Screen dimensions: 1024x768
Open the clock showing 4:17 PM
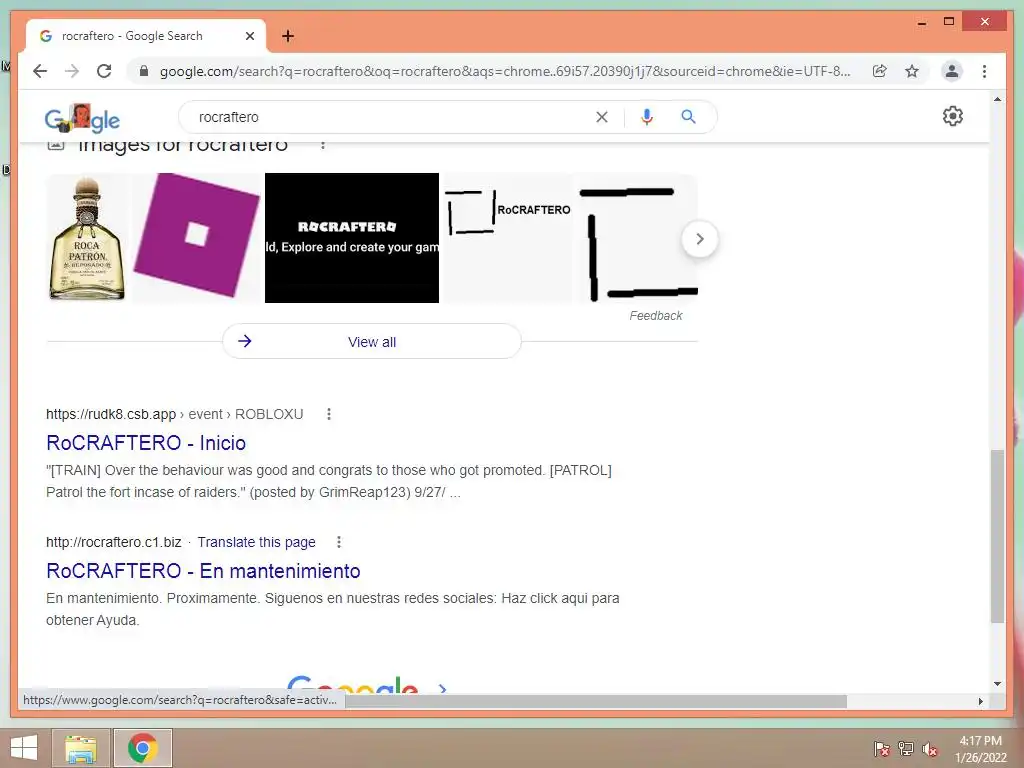click(980, 749)
